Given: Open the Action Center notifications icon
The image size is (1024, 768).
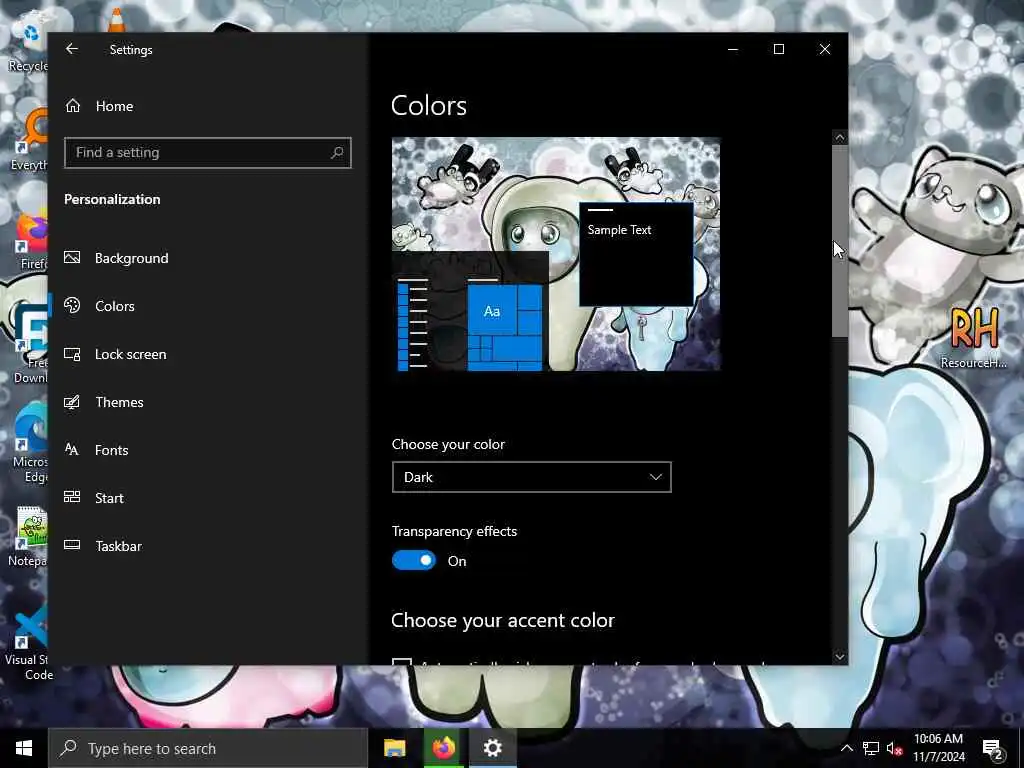Looking at the screenshot, I should pyautogui.click(x=993, y=748).
